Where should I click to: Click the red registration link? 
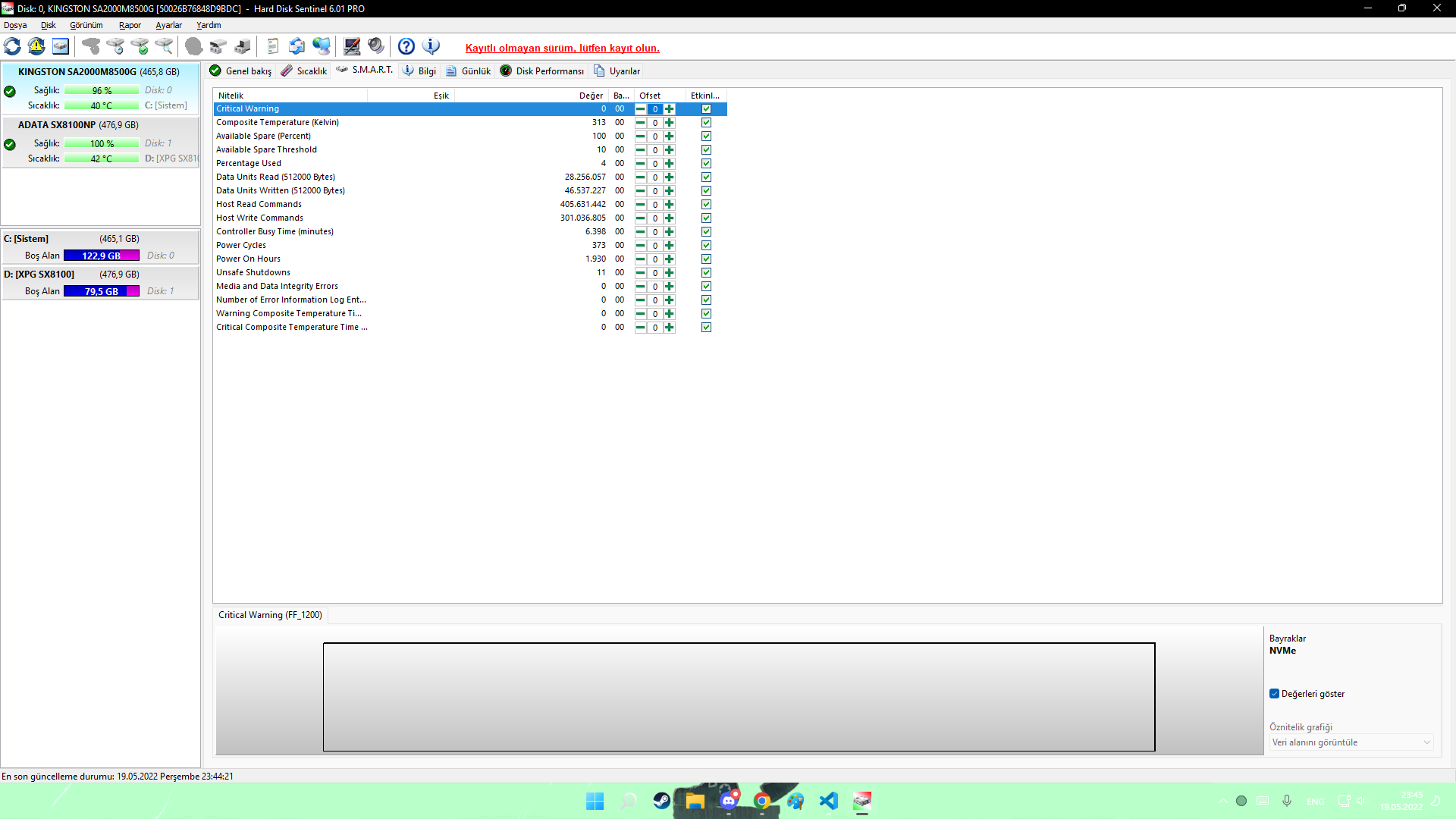pyautogui.click(x=562, y=48)
